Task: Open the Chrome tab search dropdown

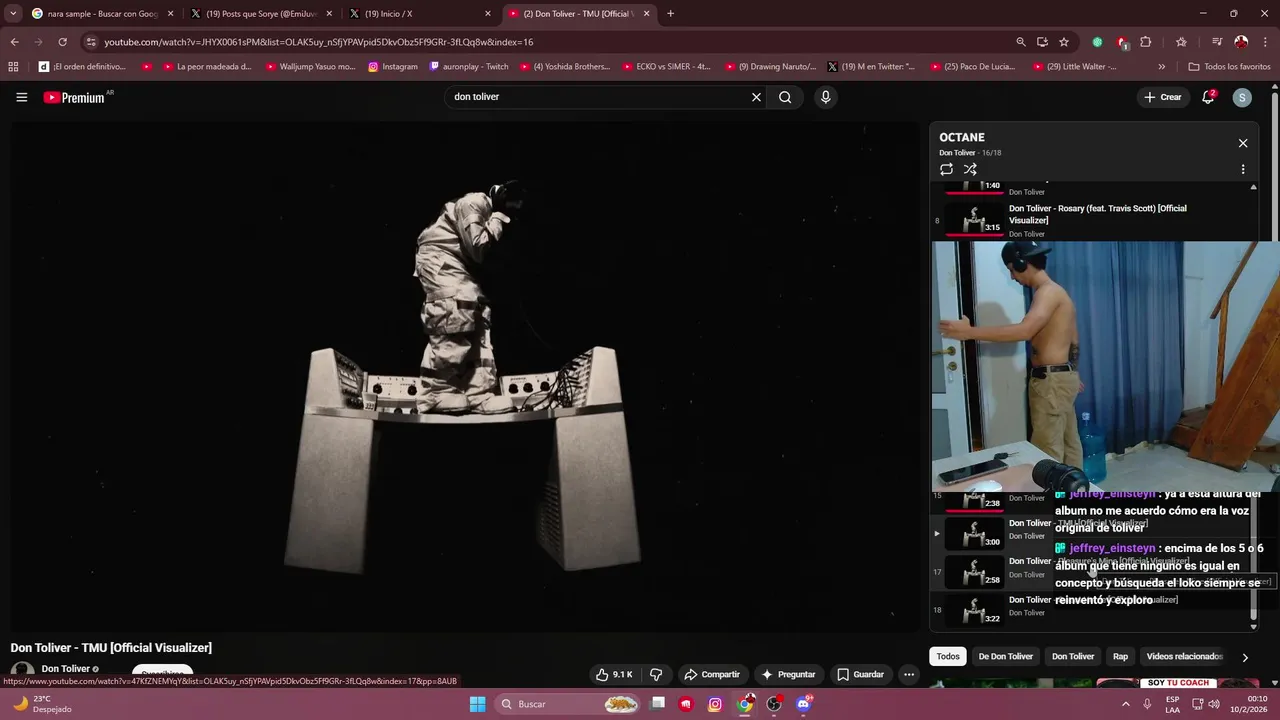Action: click(x=12, y=14)
